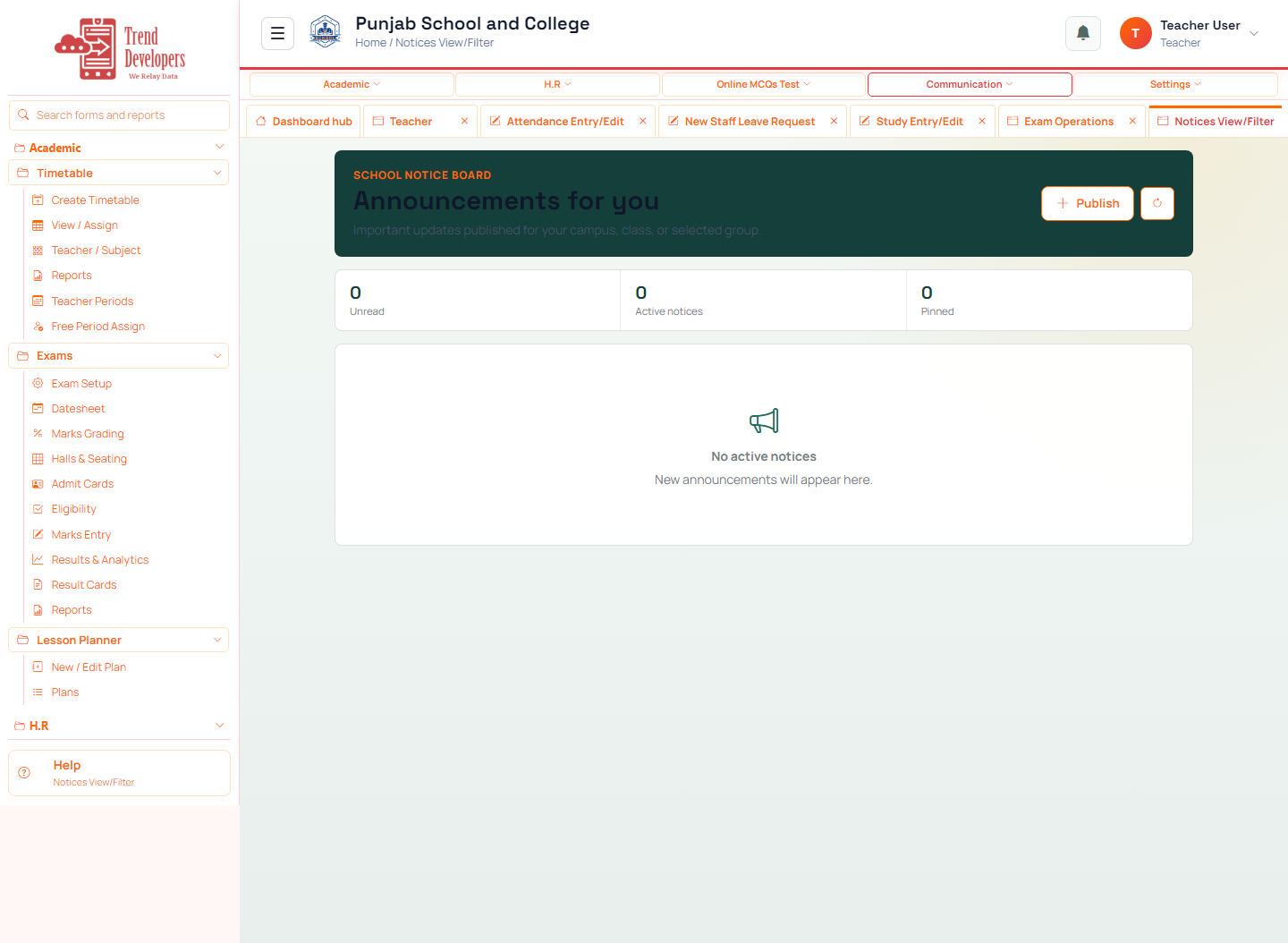Image resolution: width=1288 pixels, height=943 pixels.
Task: Open notifications bell icon
Action: tap(1083, 33)
